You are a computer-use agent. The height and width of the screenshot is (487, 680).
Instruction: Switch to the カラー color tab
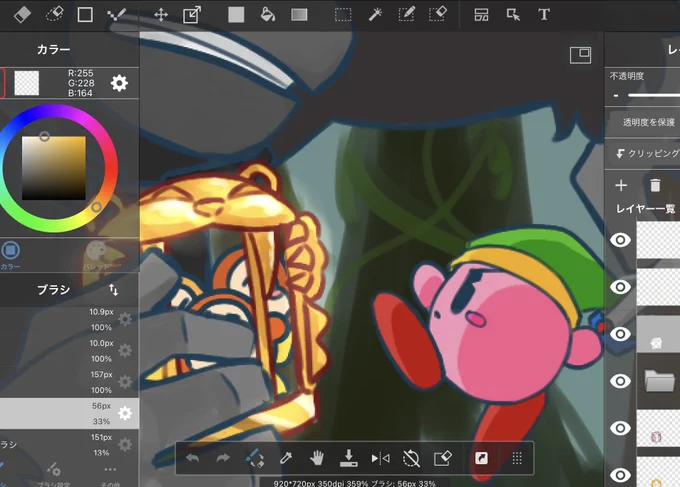coord(10,255)
